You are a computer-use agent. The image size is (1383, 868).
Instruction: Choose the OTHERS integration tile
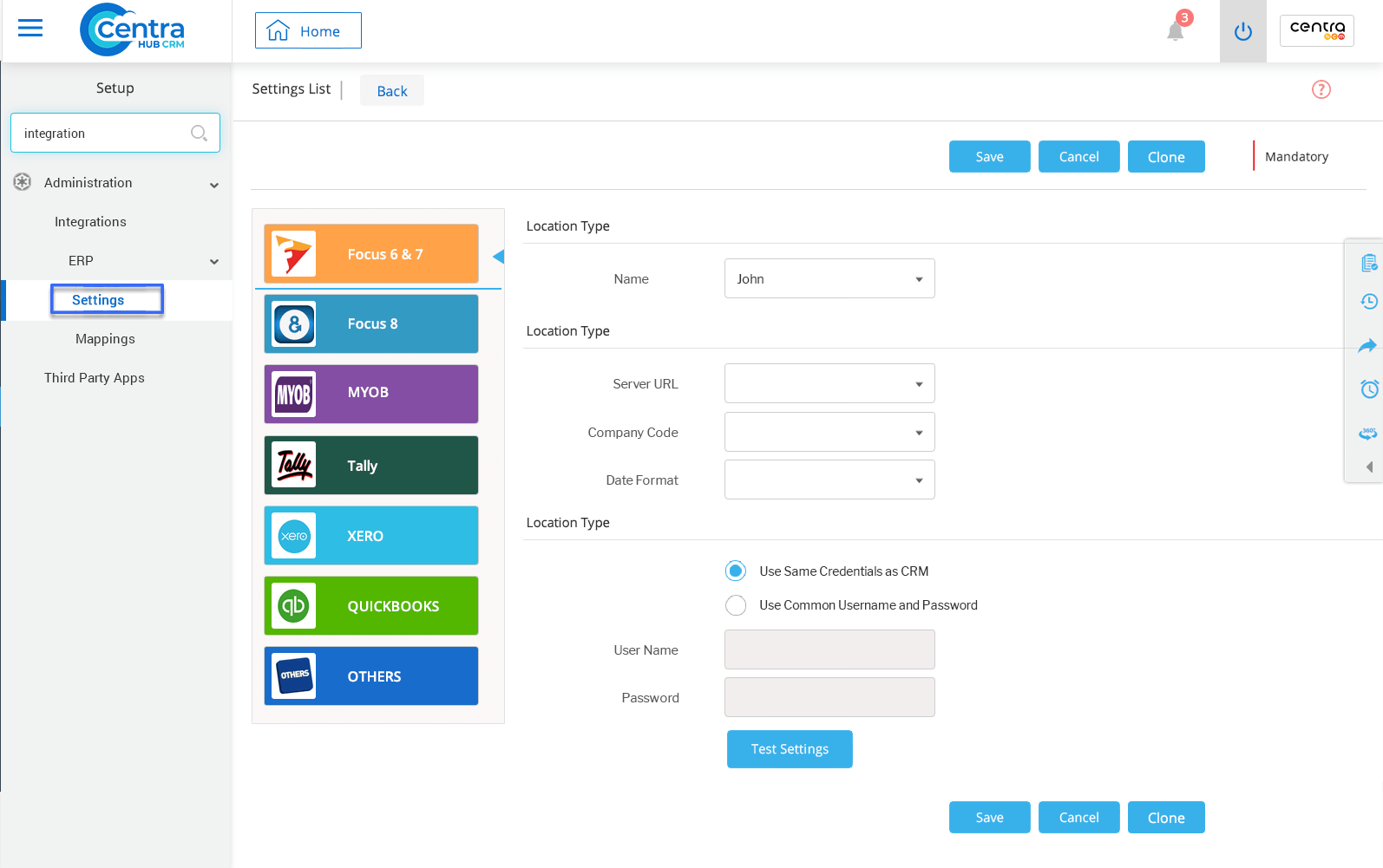[x=371, y=675]
